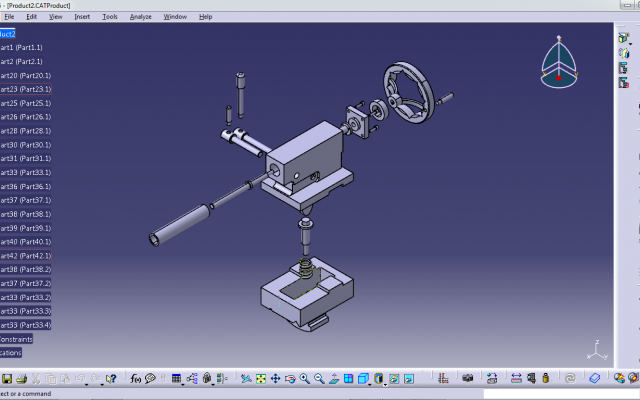The image size is (640, 400).
Task: Select the Applications tree node
Action: tap(11, 353)
